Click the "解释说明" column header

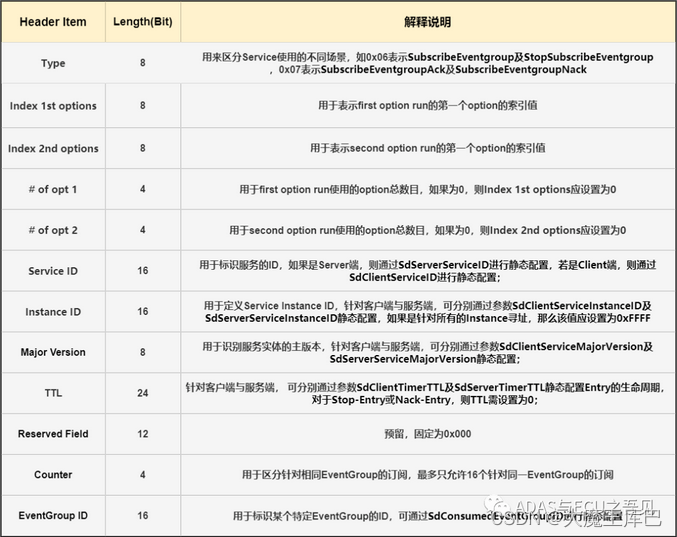pyautogui.click(x=427, y=22)
